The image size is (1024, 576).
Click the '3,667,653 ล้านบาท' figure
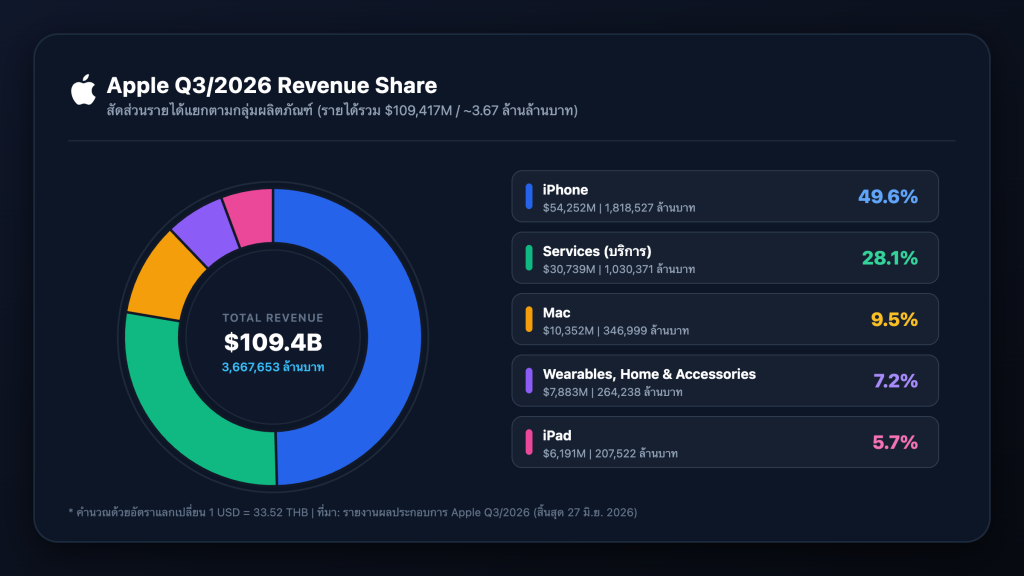click(273, 367)
